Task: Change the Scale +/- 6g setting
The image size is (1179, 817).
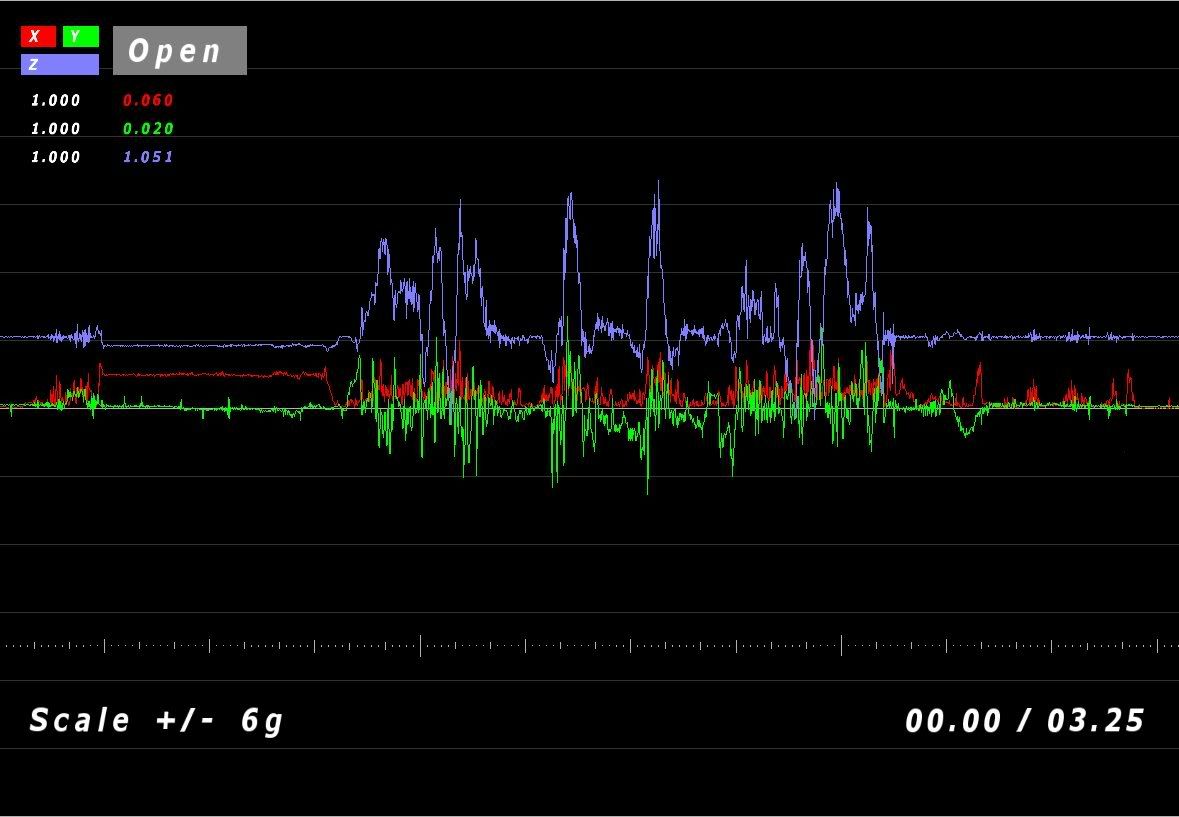Action: click(x=157, y=720)
